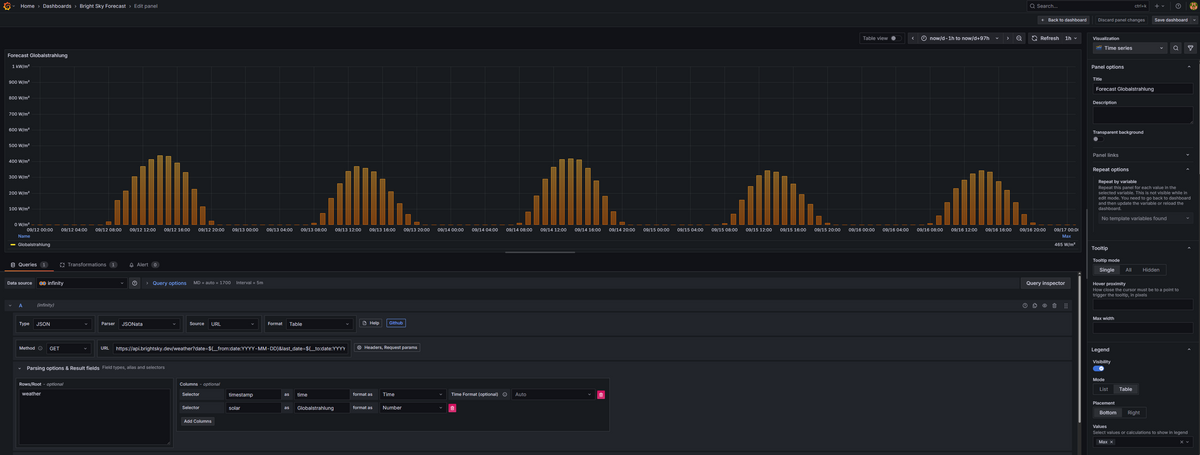1200x455 pixels.
Task: Open the Query inspector
Action: click(x=1045, y=283)
